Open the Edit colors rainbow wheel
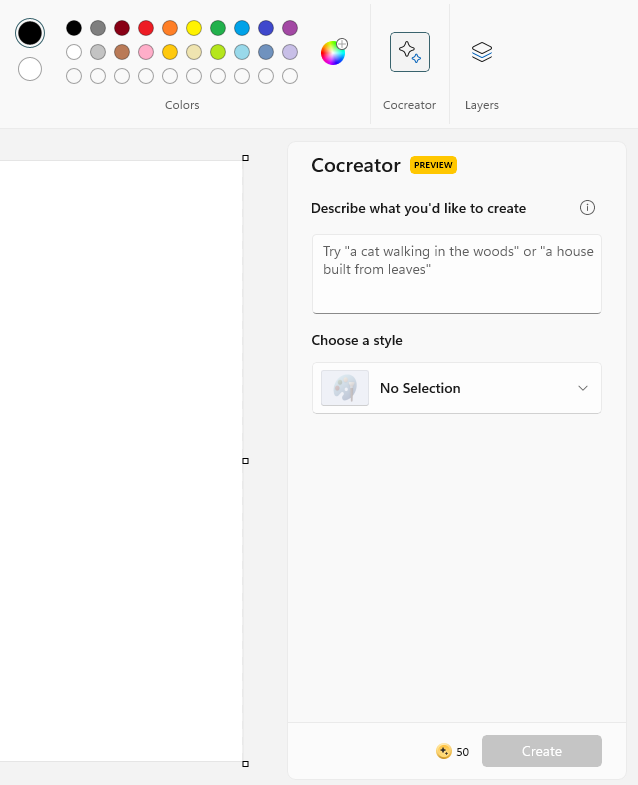 pos(333,52)
